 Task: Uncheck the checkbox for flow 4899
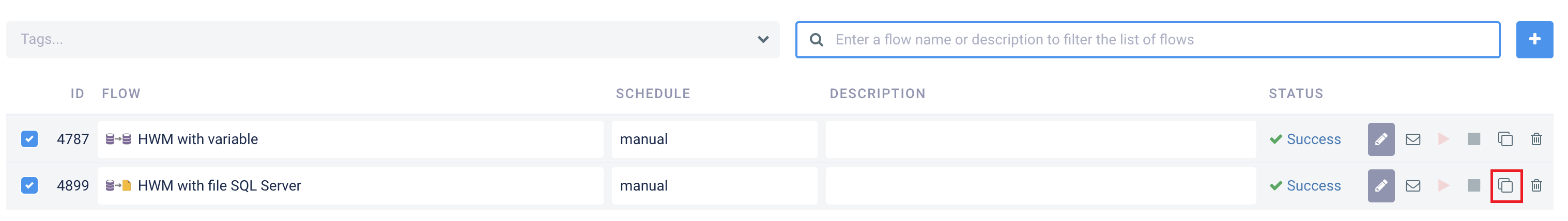29,185
